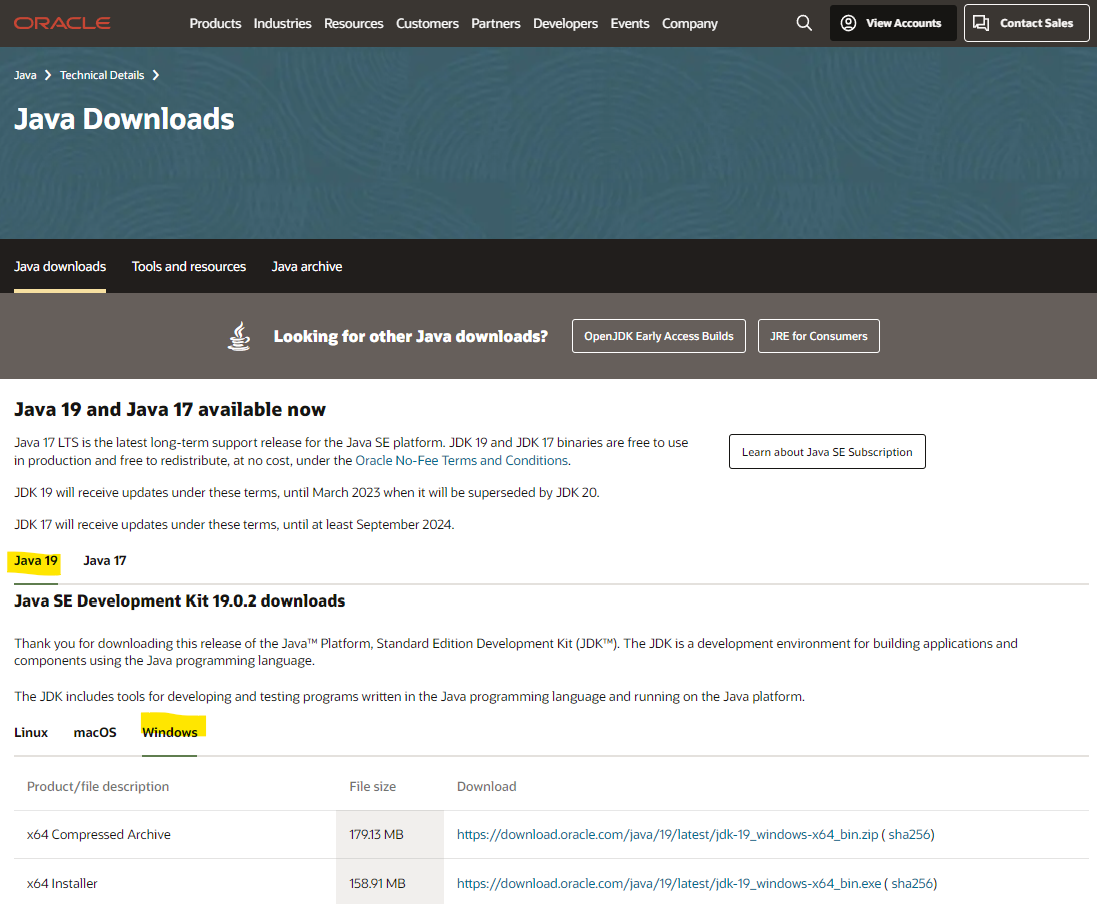Open the Industries menu

pos(282,23)
